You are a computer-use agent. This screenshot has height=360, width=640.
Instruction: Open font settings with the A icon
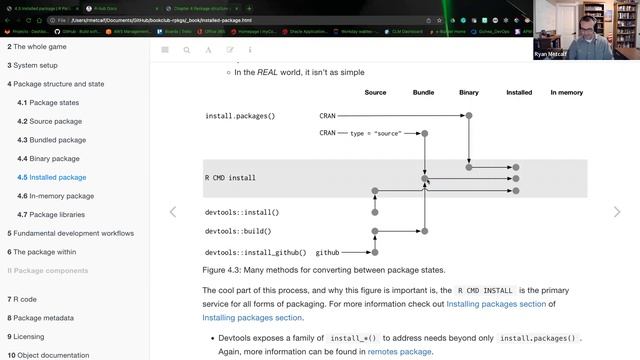[208, 50]
